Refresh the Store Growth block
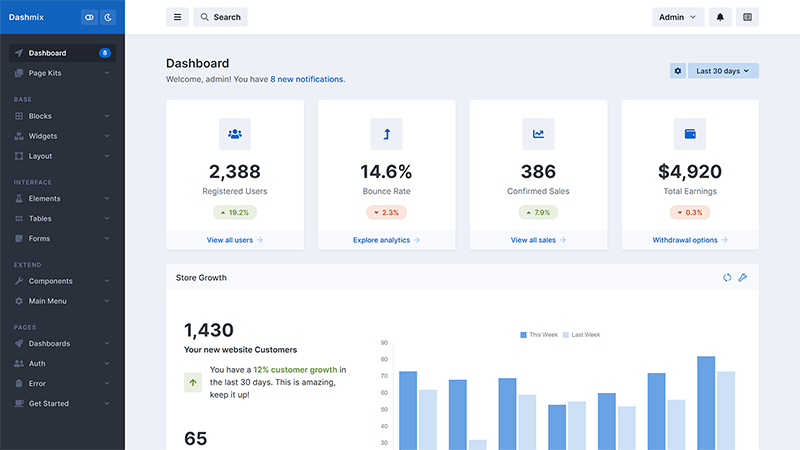The height and width of the screenshot is (450, 800). (727, 277)
